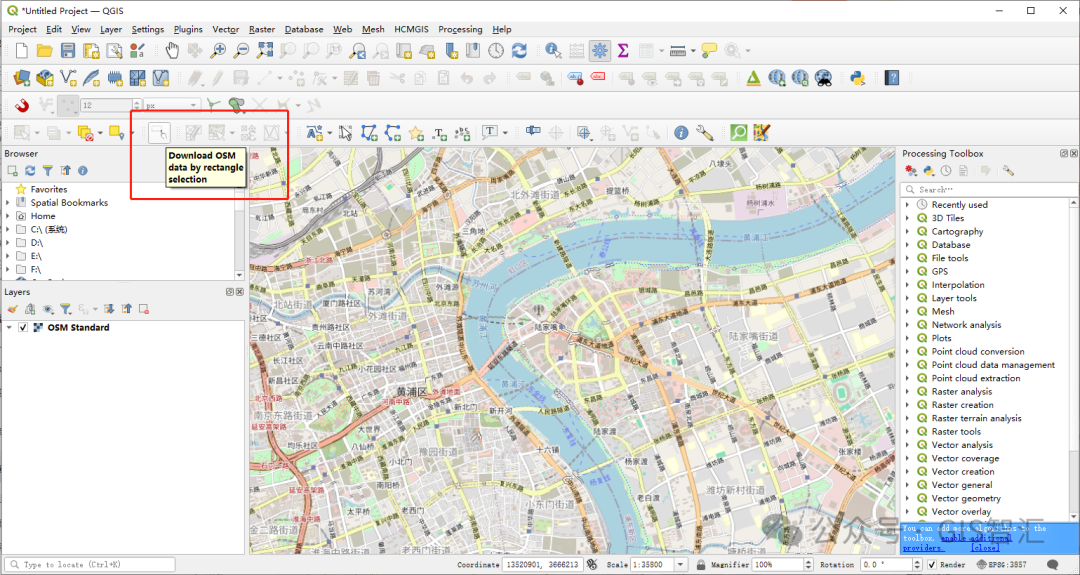
Task: Open the Python console
Action: pos(857,77)
